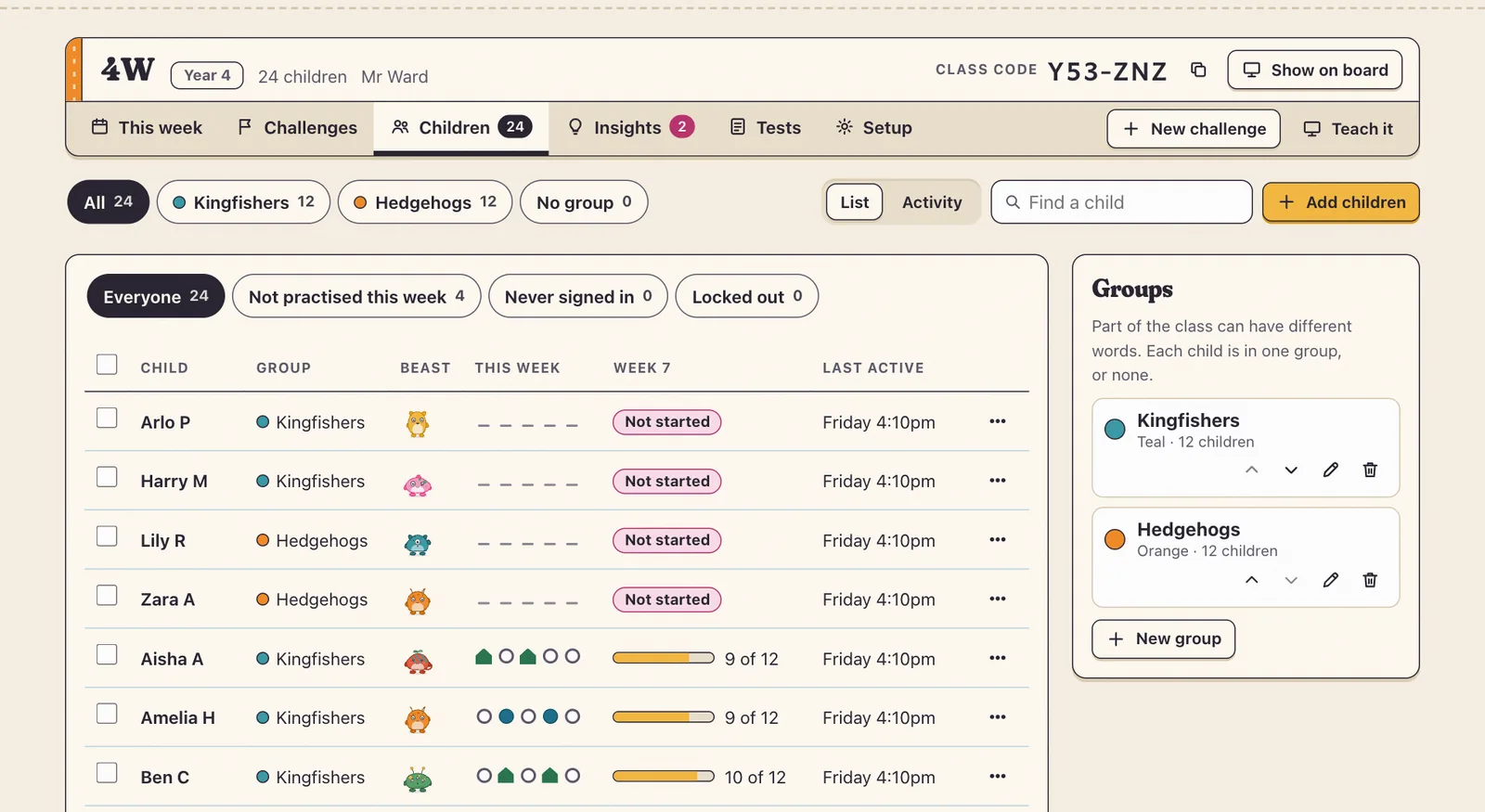Focus the Find a child search field
The width and height of the screenshot is (1485, 812).
(x=1121, y=202)
